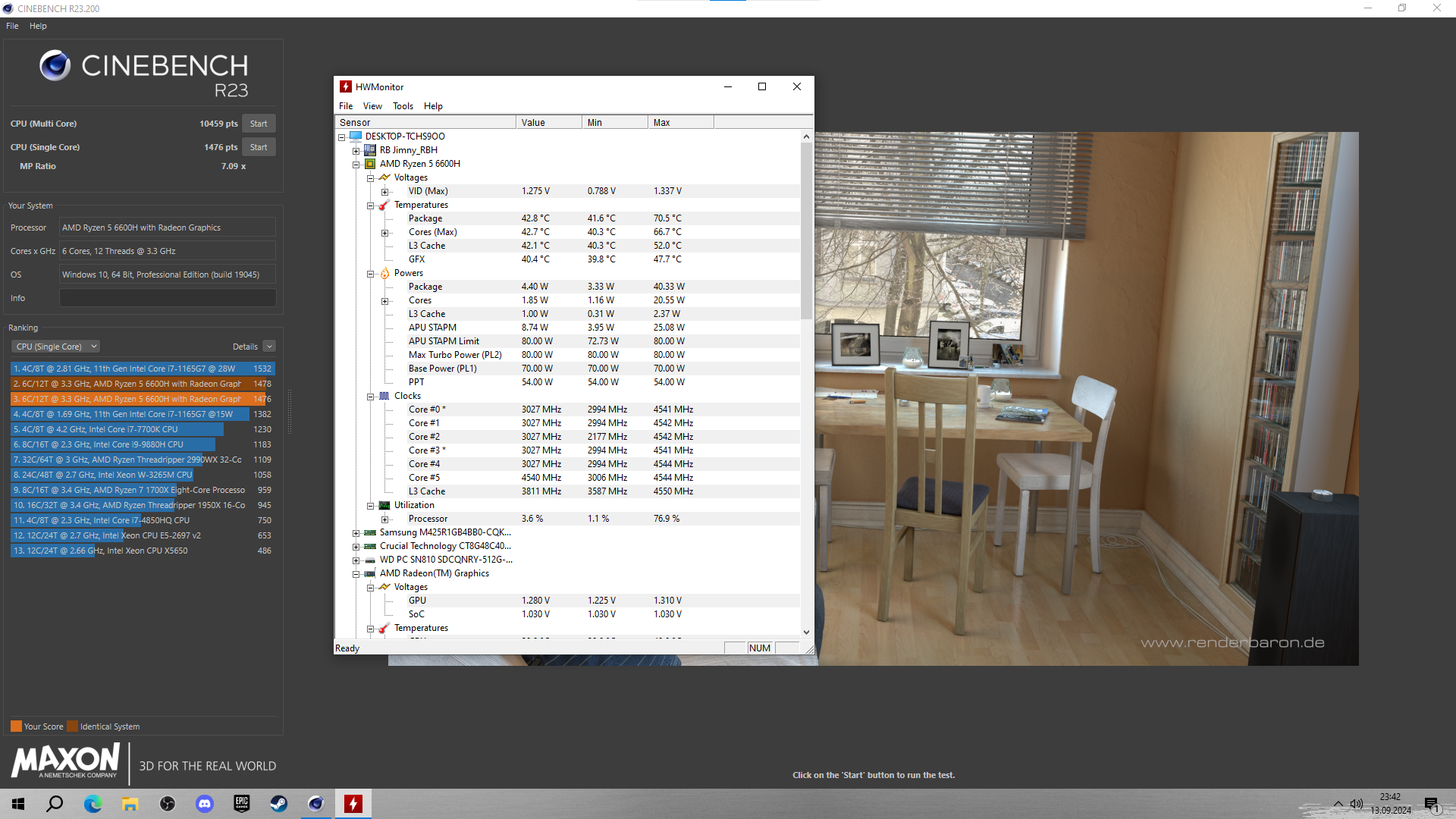Image resolution: width=1456 pixels, height=819 pixels.
Task: Start the CPU Single Core test
Action: 259,147
